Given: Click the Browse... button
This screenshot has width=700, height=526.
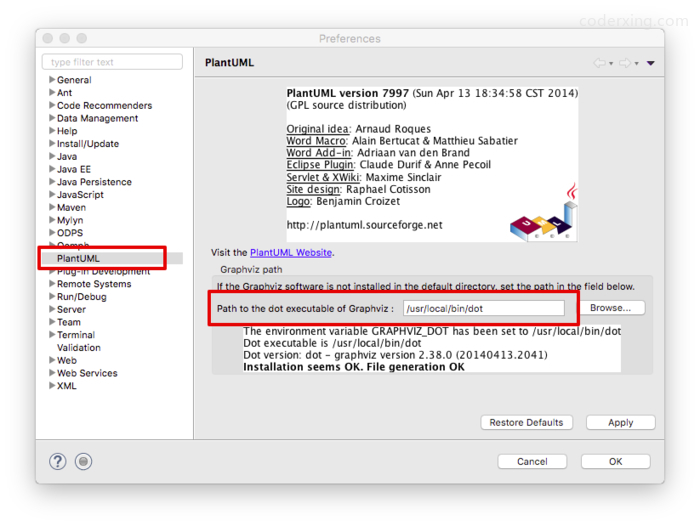Looking at the screenshot, I should pyautogui.click(x=610, y=308).
